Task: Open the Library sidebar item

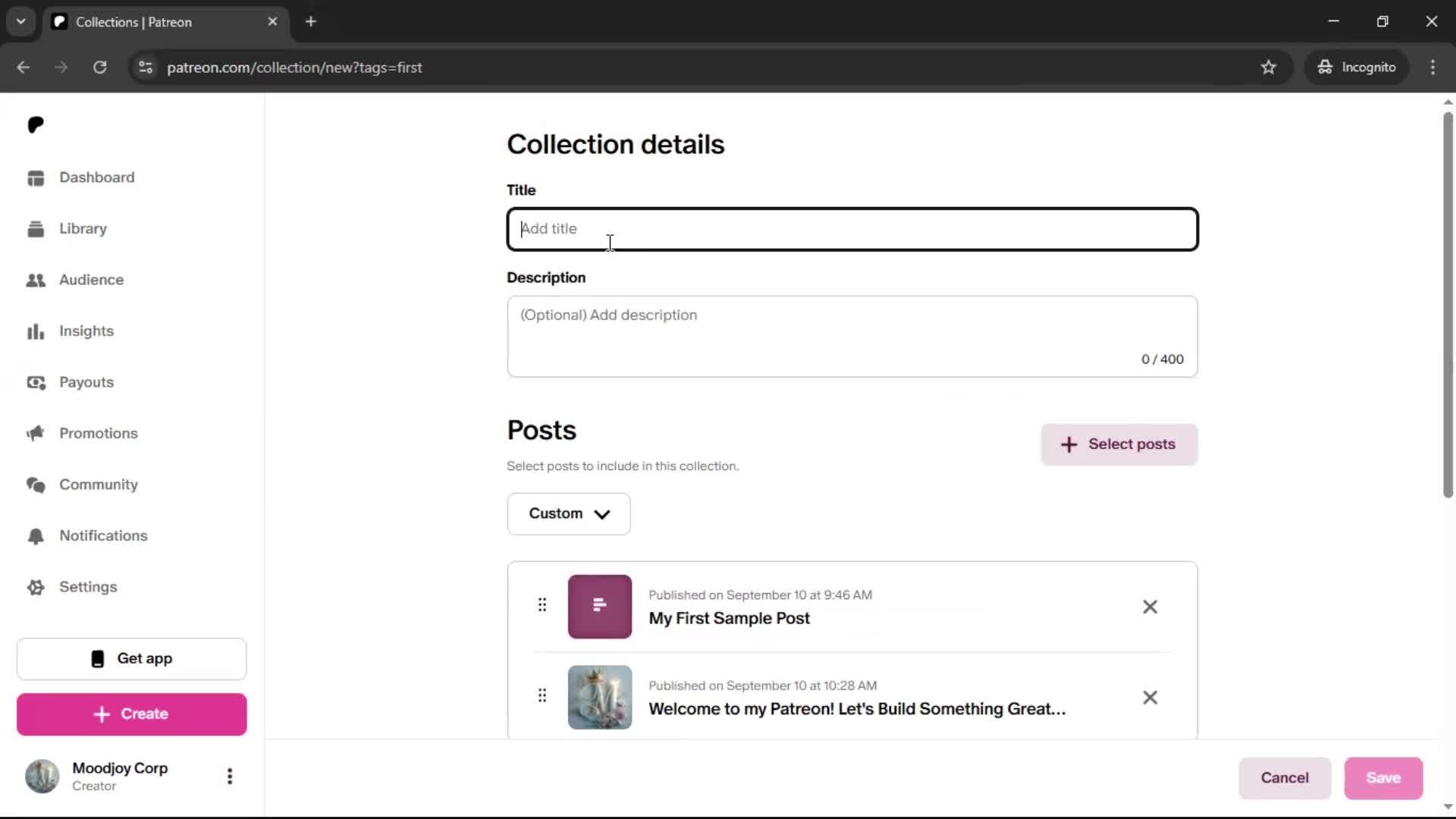Action: tap(83, 229)
